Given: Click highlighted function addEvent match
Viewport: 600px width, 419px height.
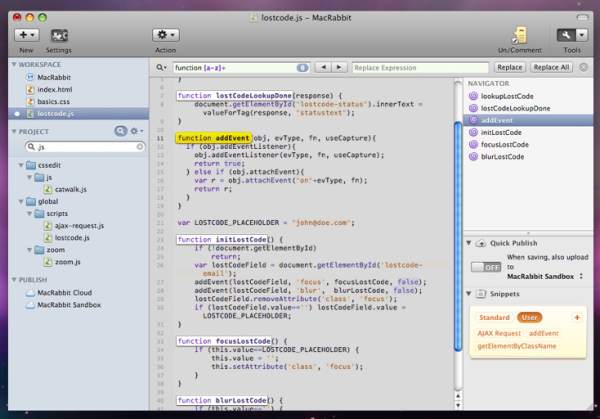Looking at the screenshot, I should coord(214,138).
